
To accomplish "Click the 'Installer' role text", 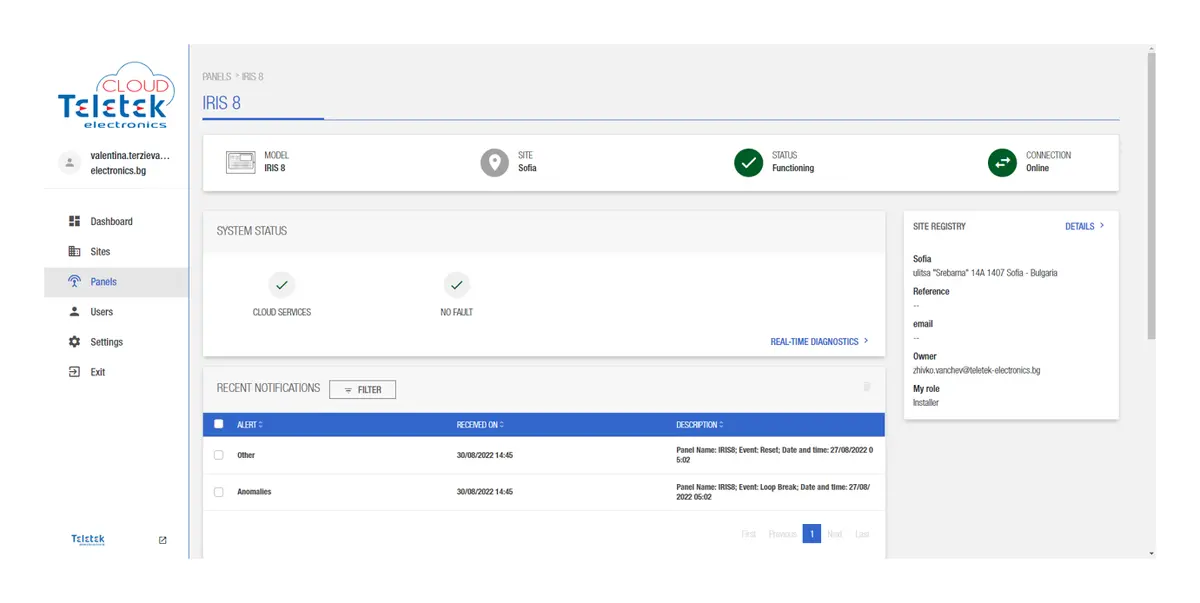I will coord(926,402).
